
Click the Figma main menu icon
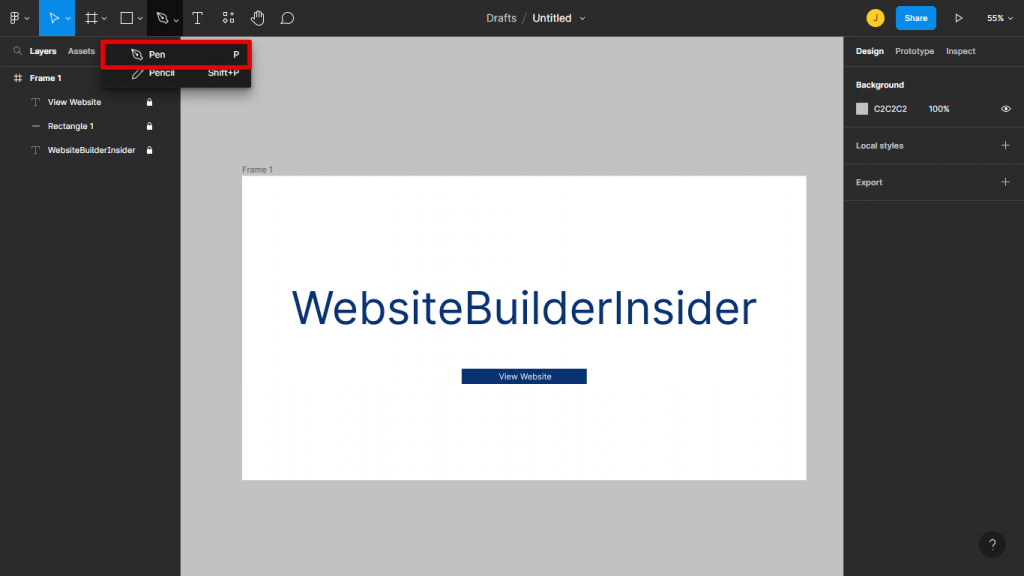[15, 17]
